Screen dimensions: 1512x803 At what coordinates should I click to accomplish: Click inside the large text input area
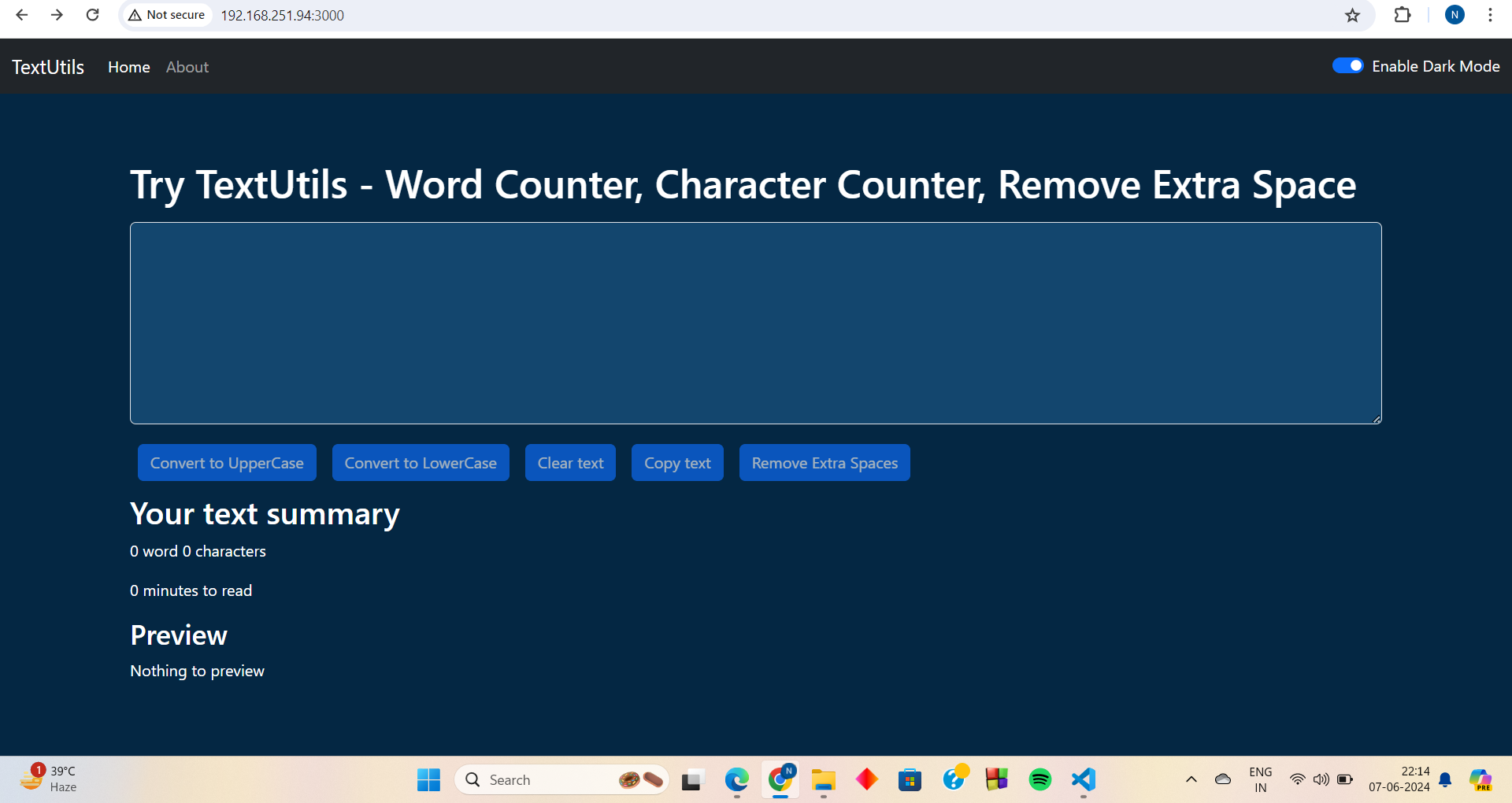[x=755, y=323]
